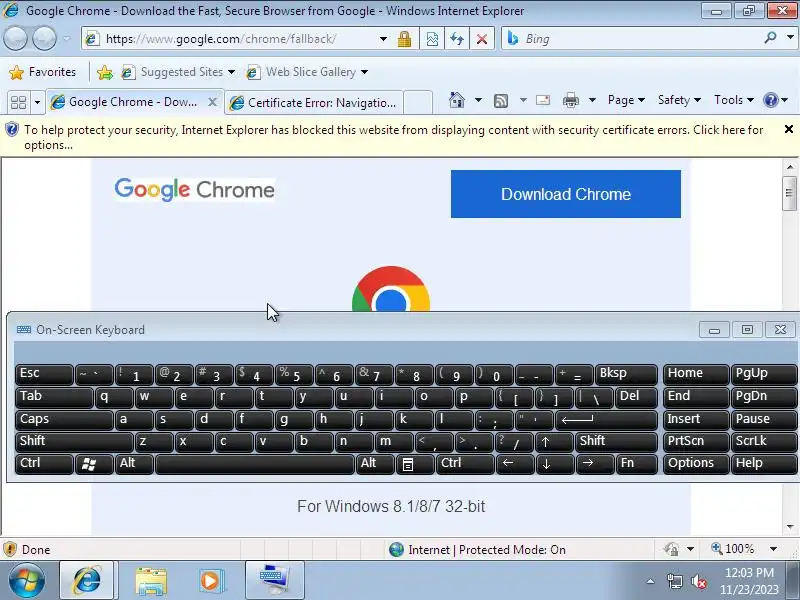Click the Windows logo key on keyboard

tap(93, 464)
